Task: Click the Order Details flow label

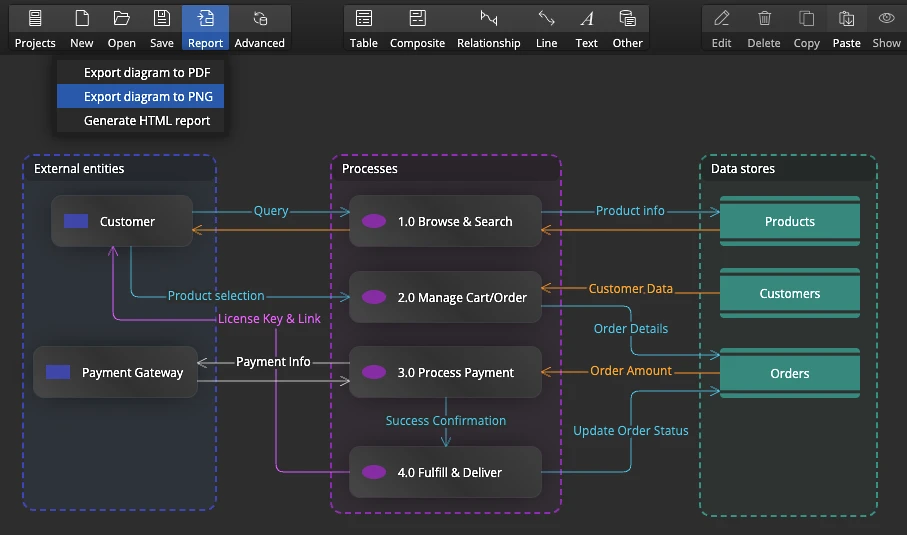Action: tap(631, 329)
